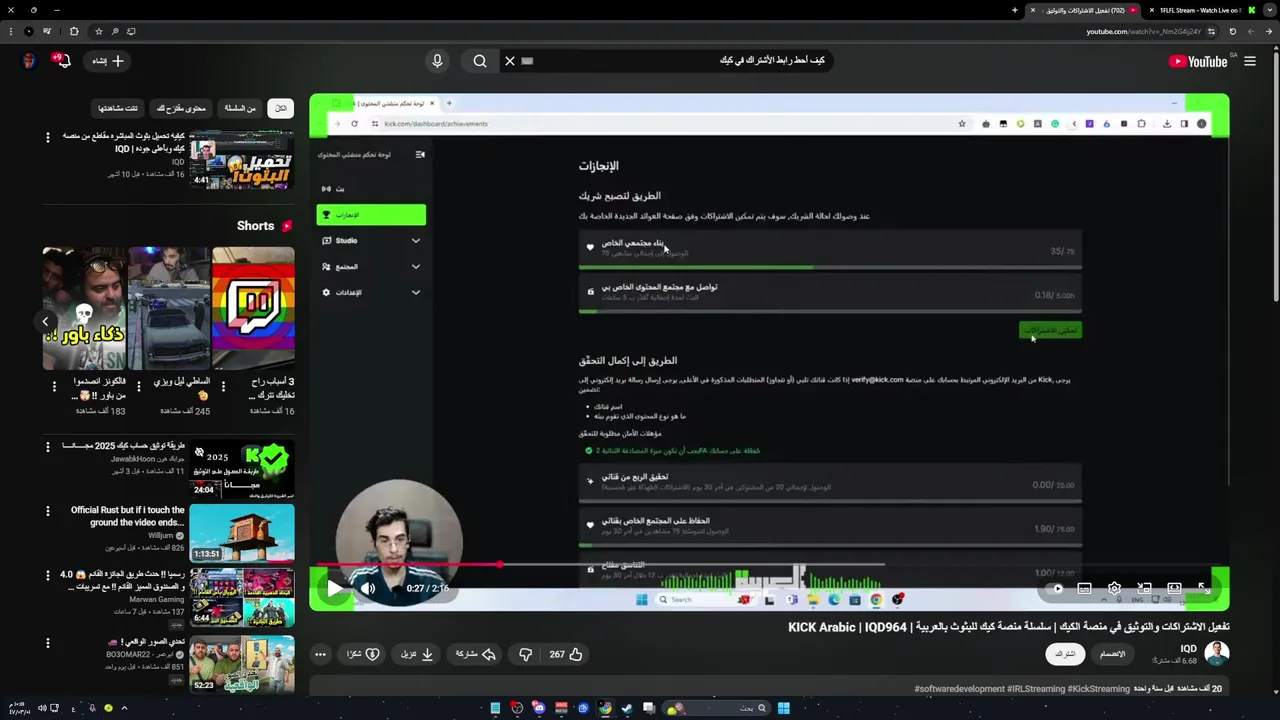1280x720 pixels.
Task: Open the Windows Start button on the taskbar
Action: [x=784, y=708]
